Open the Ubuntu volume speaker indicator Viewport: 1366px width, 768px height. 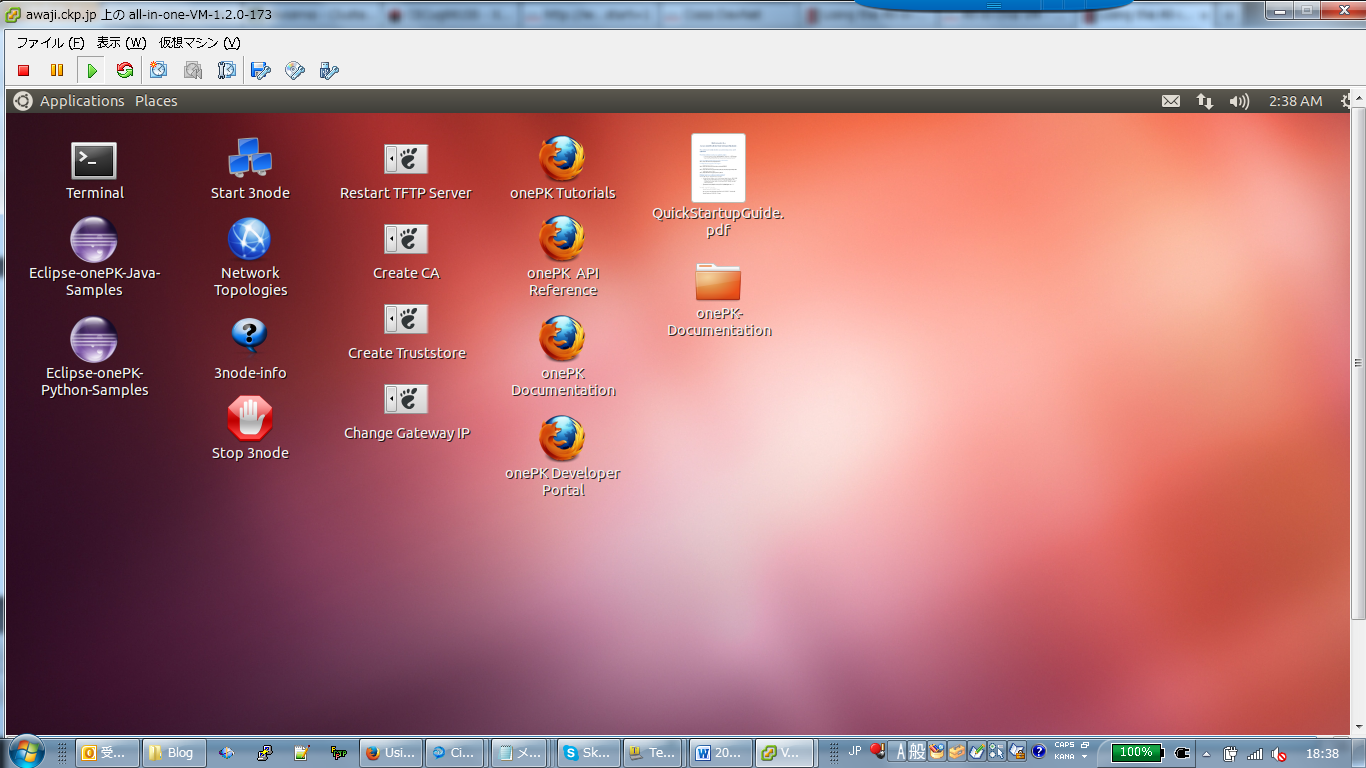[1239, 101]
